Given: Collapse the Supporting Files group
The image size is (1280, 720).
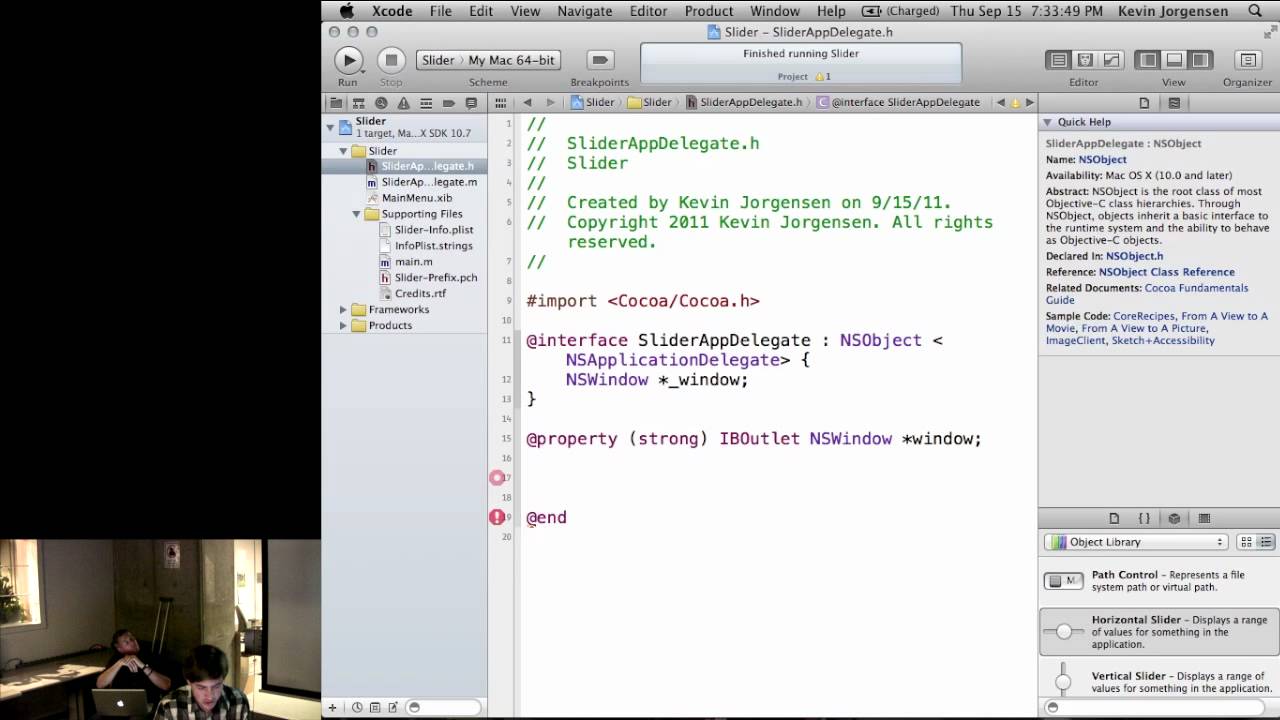Looking at the screenshot, I should 356,214.
